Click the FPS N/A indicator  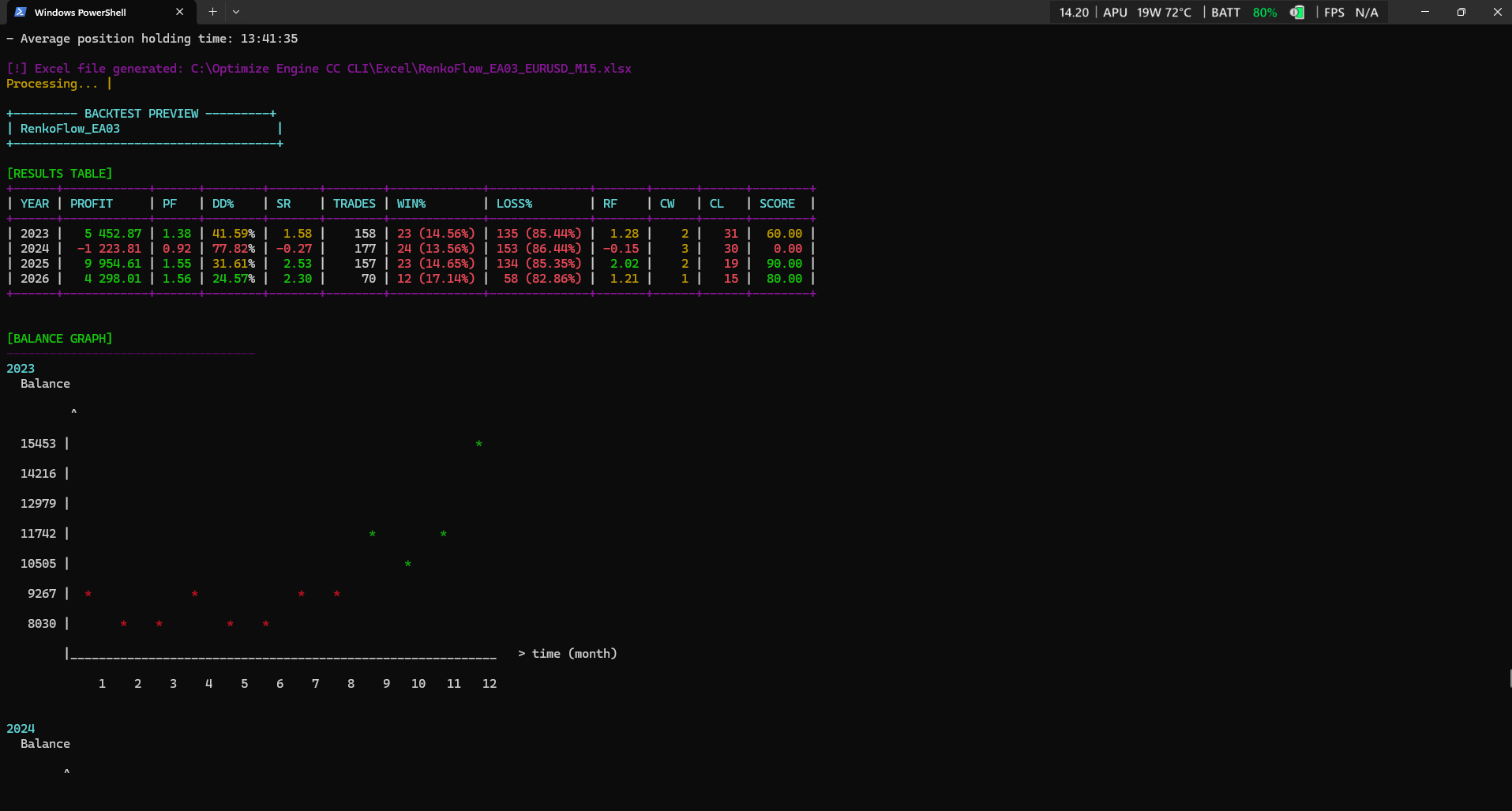coord(1351,12)
